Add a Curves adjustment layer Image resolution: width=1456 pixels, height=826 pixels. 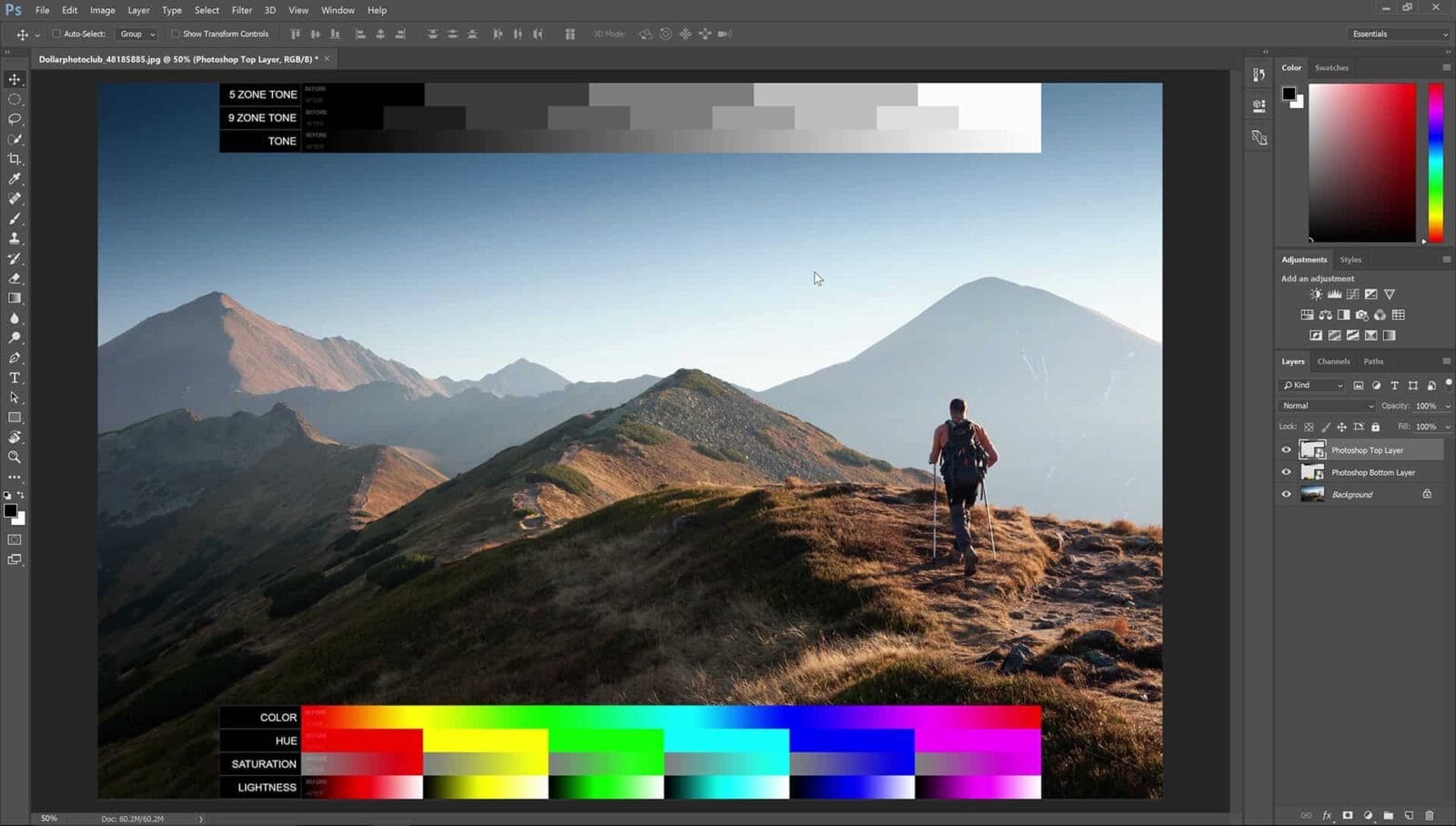pos(1352,294)
